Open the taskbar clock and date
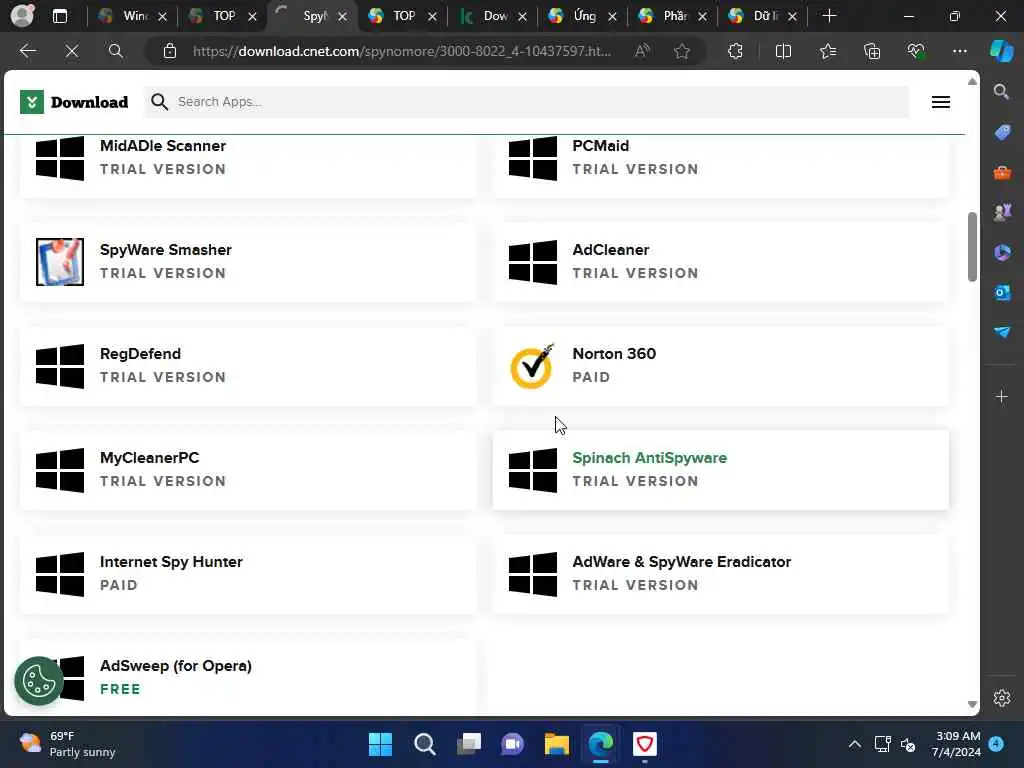 [957, 744]
